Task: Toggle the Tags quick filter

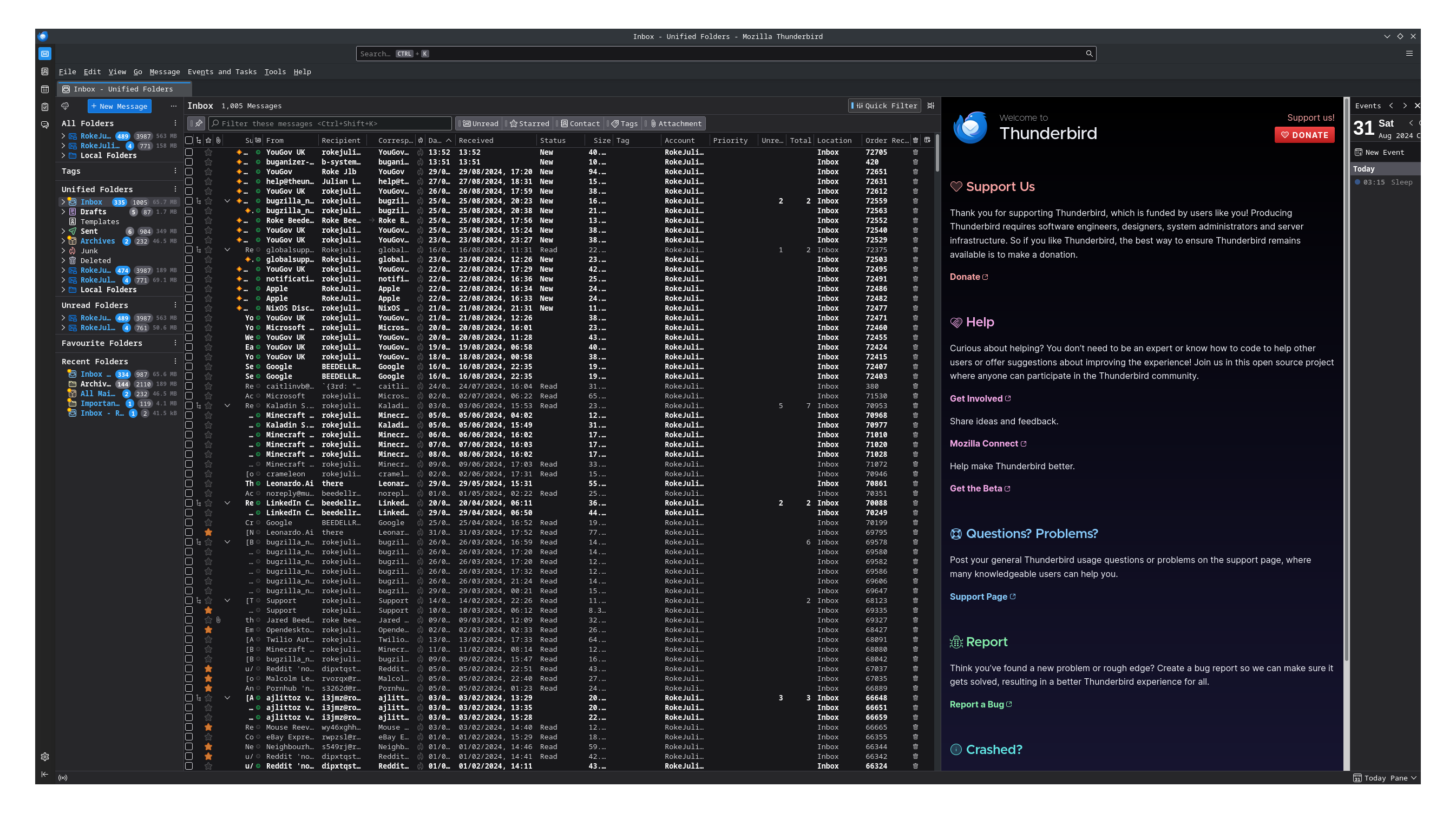Action: 624,123
